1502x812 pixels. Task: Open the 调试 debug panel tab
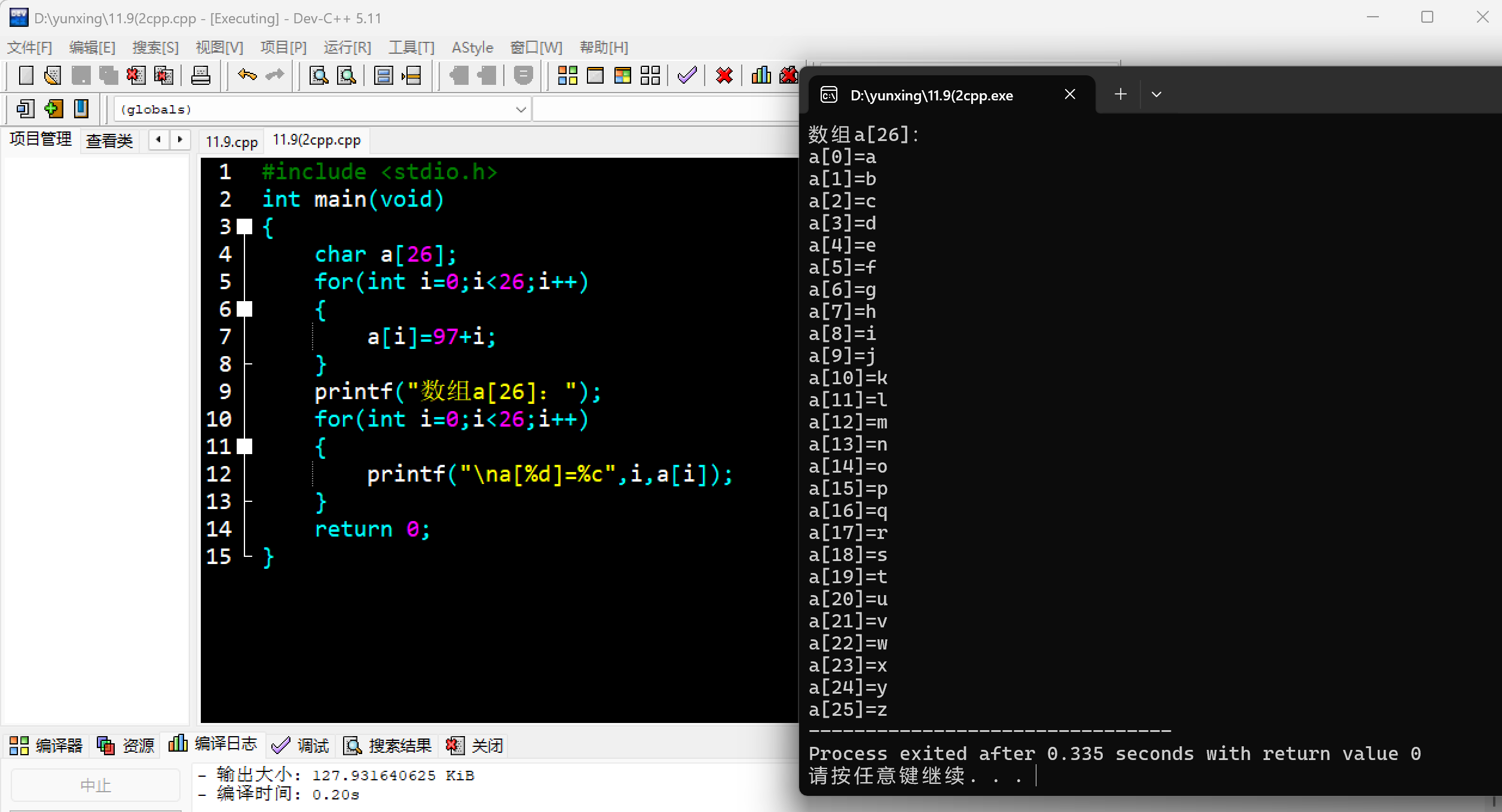point(301,745)
